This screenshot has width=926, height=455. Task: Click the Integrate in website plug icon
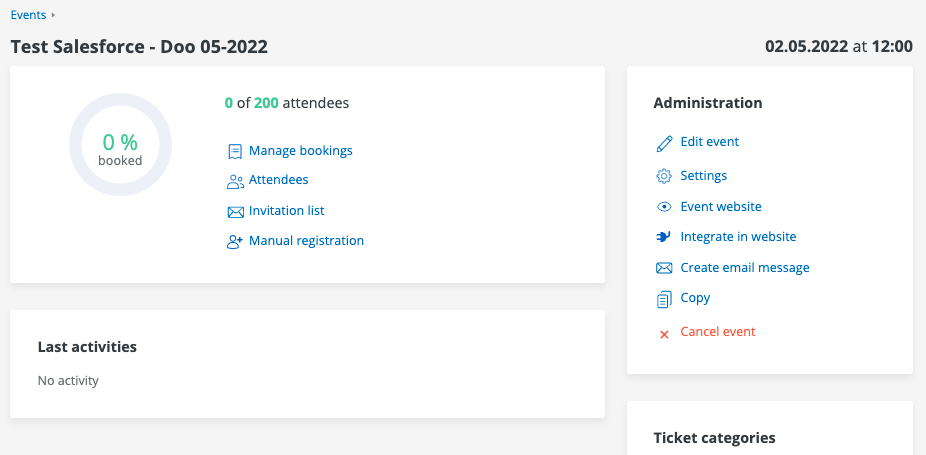[x=664, y=237]
